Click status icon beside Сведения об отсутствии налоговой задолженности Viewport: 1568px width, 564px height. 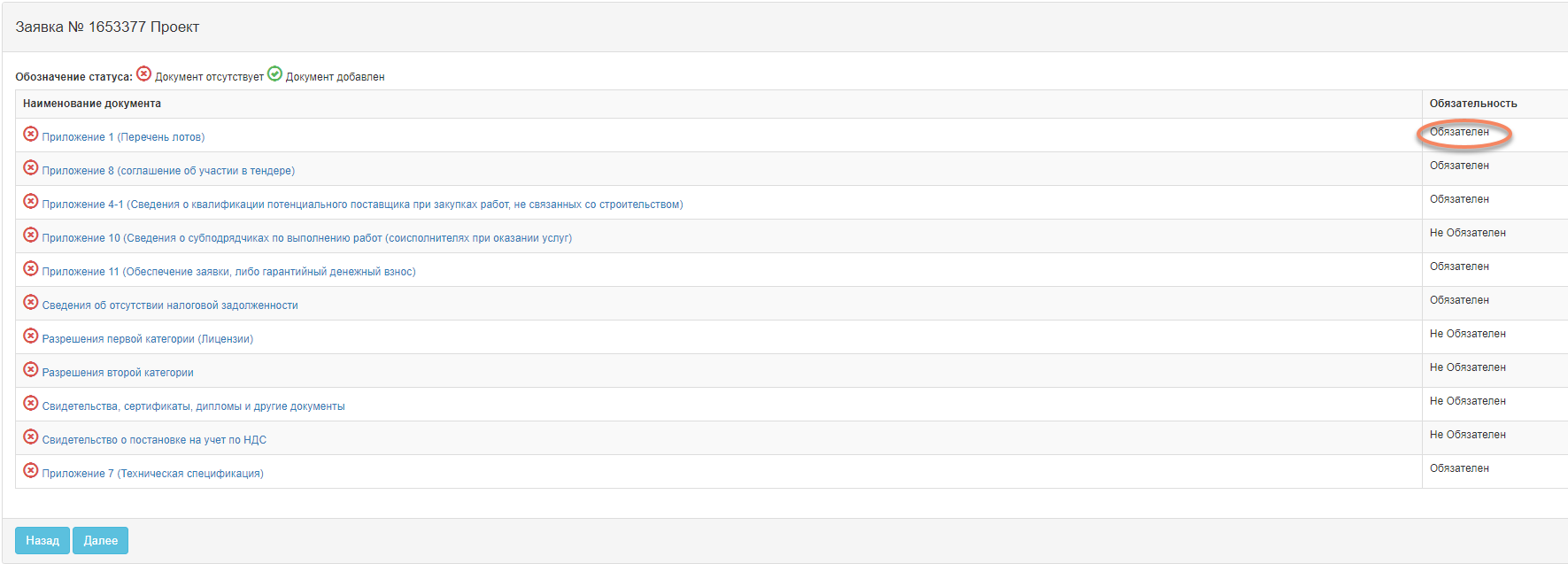[31, 302]
